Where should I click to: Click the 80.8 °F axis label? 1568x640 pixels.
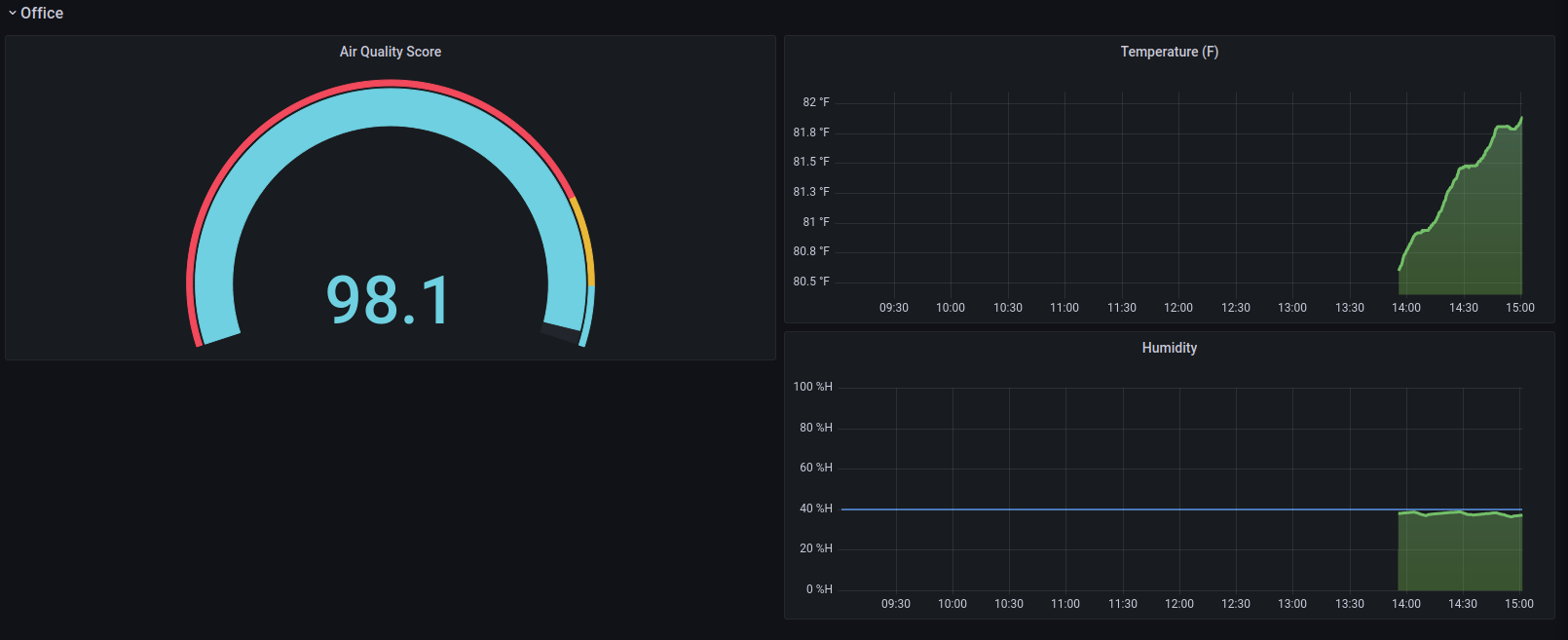(811, 251)
